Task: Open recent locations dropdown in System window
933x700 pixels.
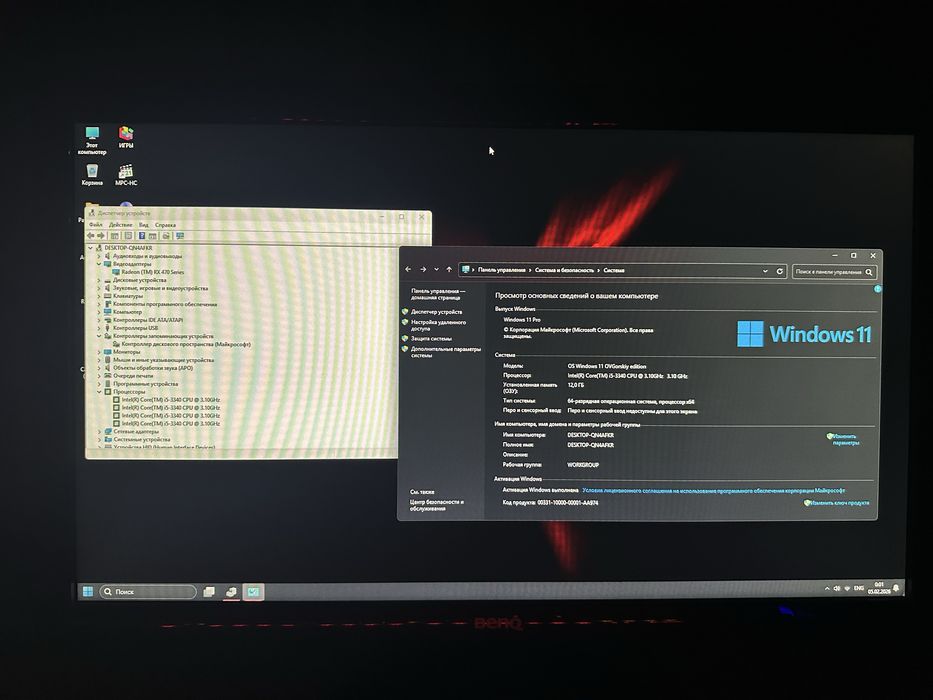Action: click(436, 270)
